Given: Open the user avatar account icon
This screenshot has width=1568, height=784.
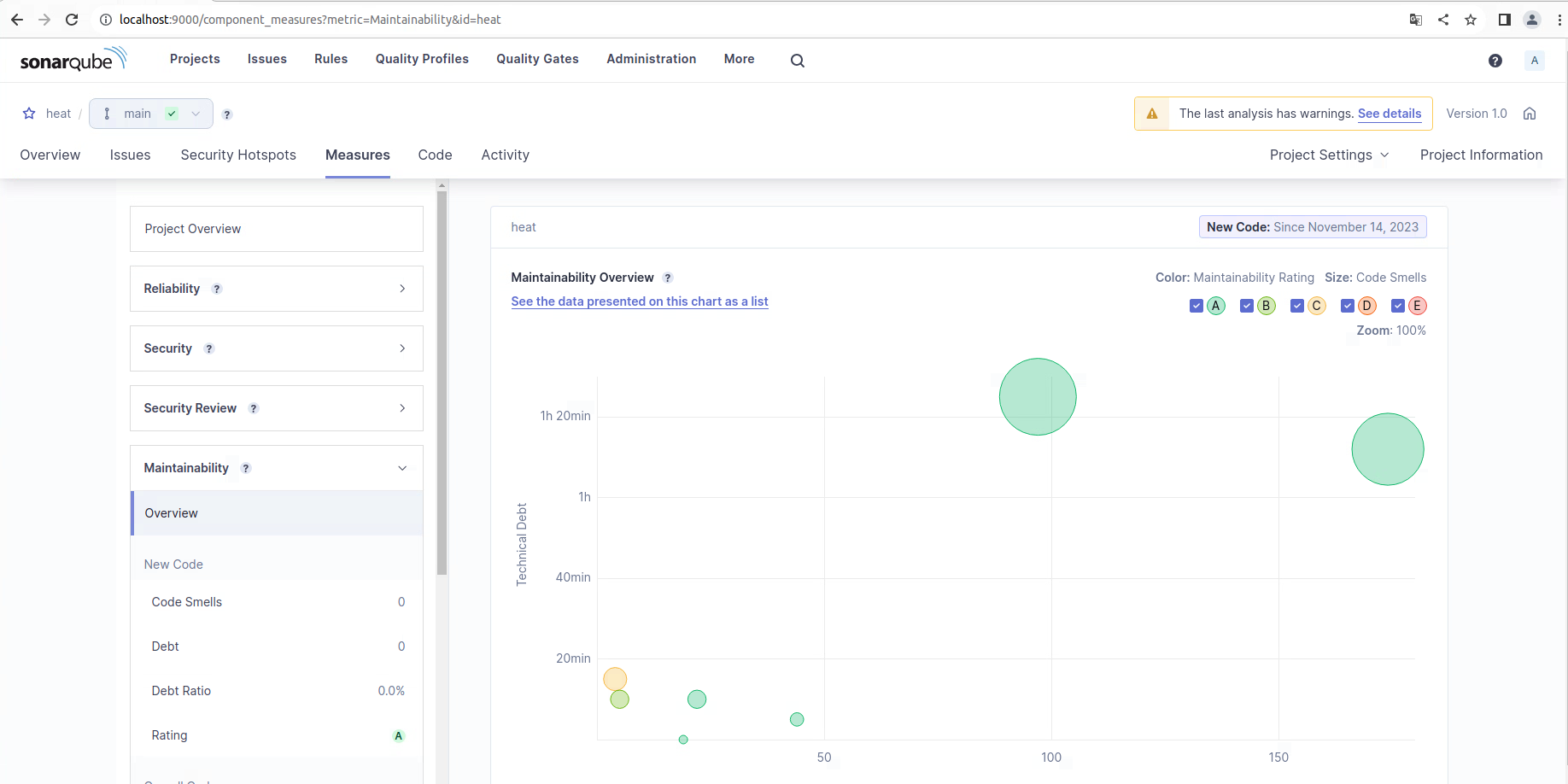Looking at the screenshot, I should pos(1534,60).
